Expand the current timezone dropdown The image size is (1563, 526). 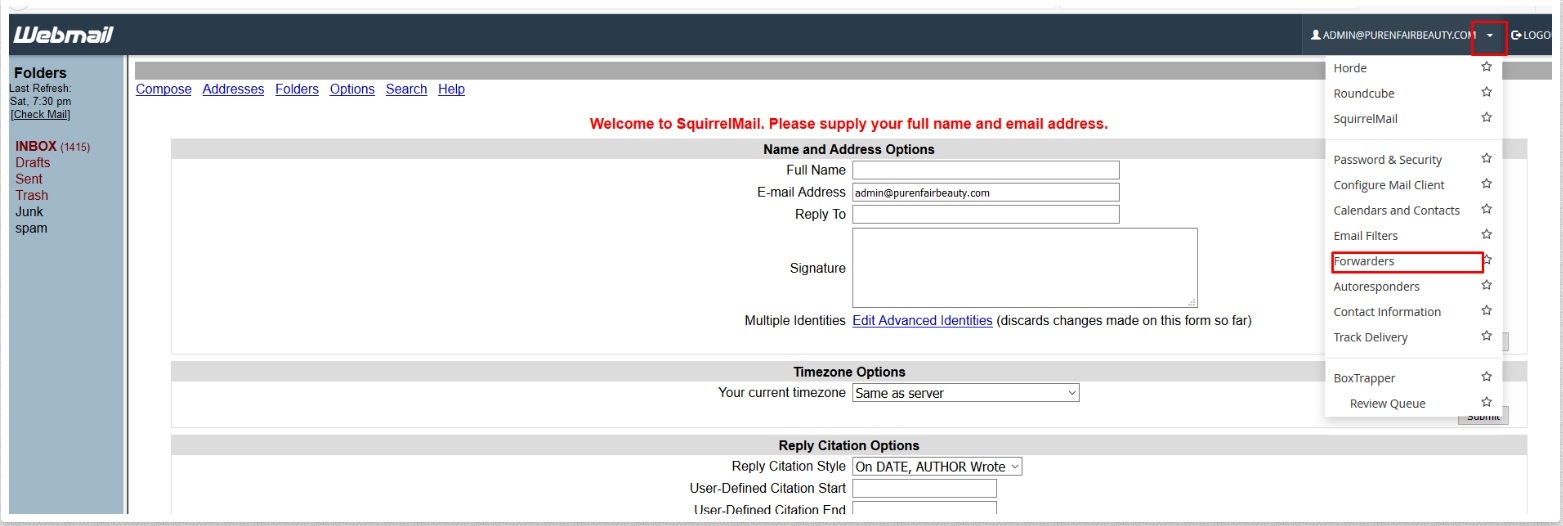[965, 393]
